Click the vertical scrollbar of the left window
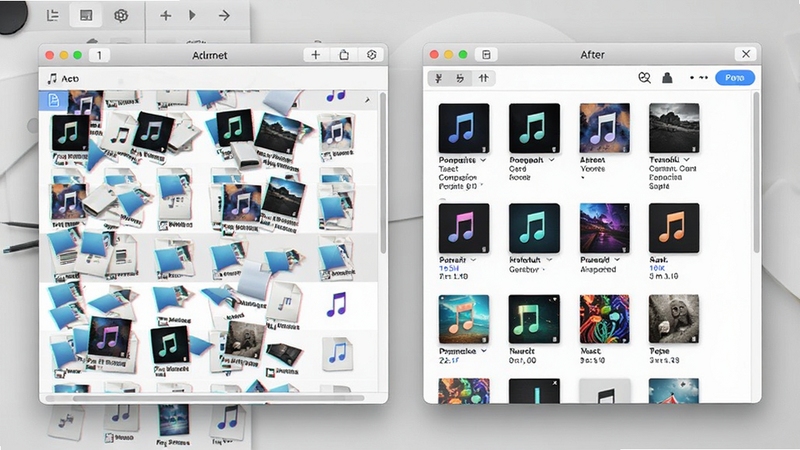The height and width of the screenshot is (450, 800). [383, 173]
